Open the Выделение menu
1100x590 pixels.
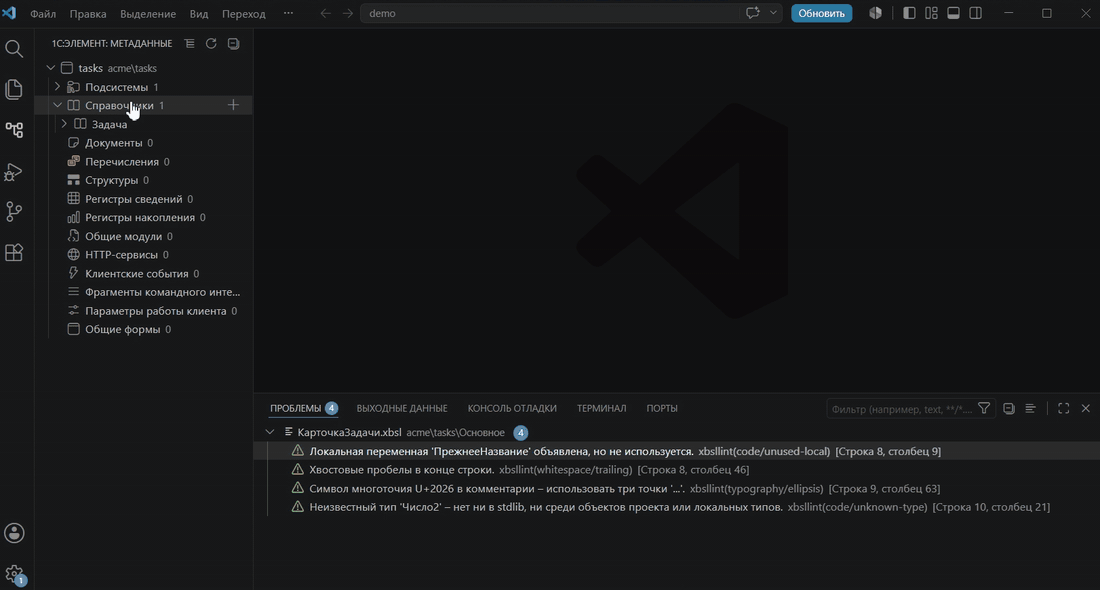tap(147, 13)
